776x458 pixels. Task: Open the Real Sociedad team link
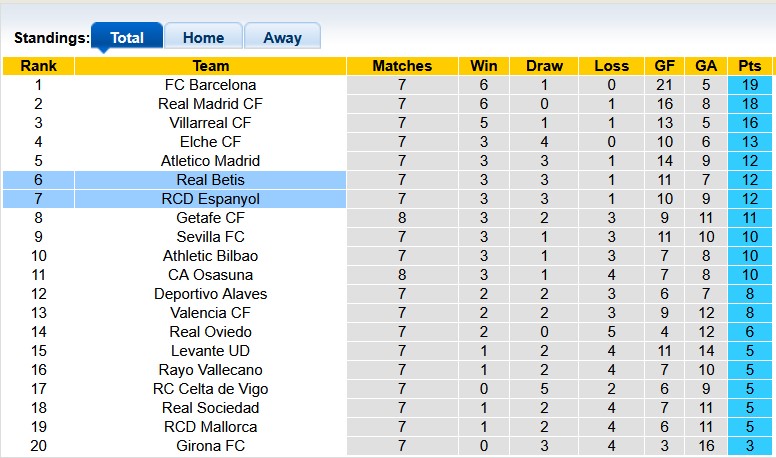pyautogui.click(x=210, y=408)
